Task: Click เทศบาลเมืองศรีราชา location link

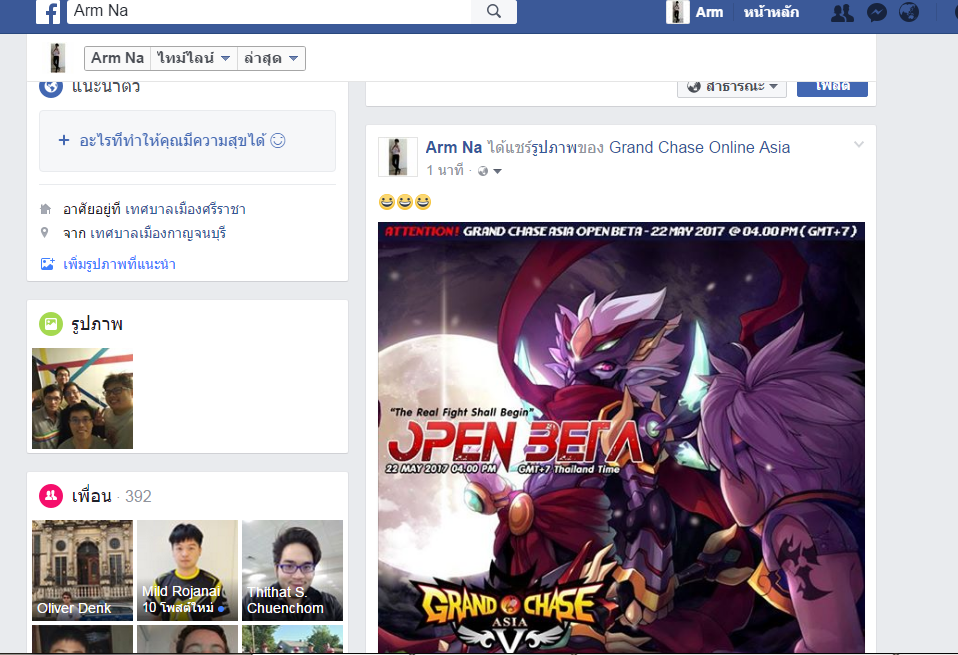Action: (x=185, y=209)
